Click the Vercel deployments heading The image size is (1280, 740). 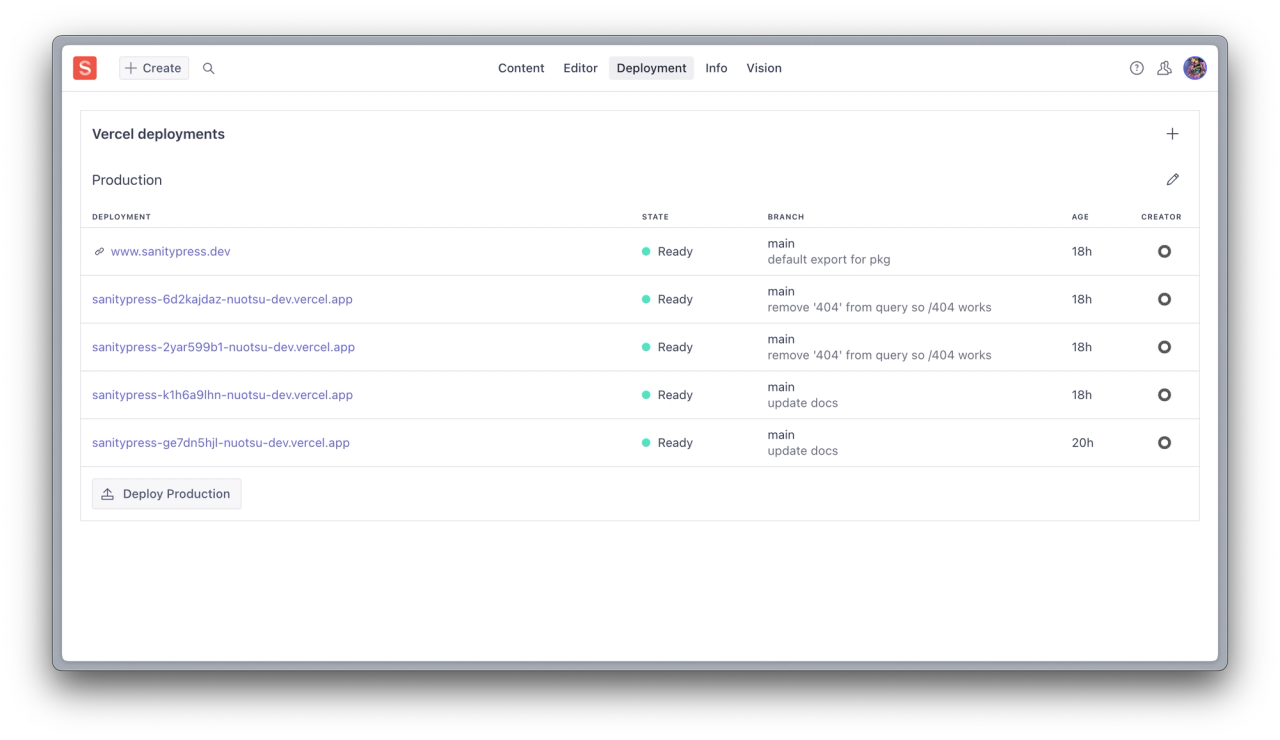pyautogui.click(x=158, y=134)
